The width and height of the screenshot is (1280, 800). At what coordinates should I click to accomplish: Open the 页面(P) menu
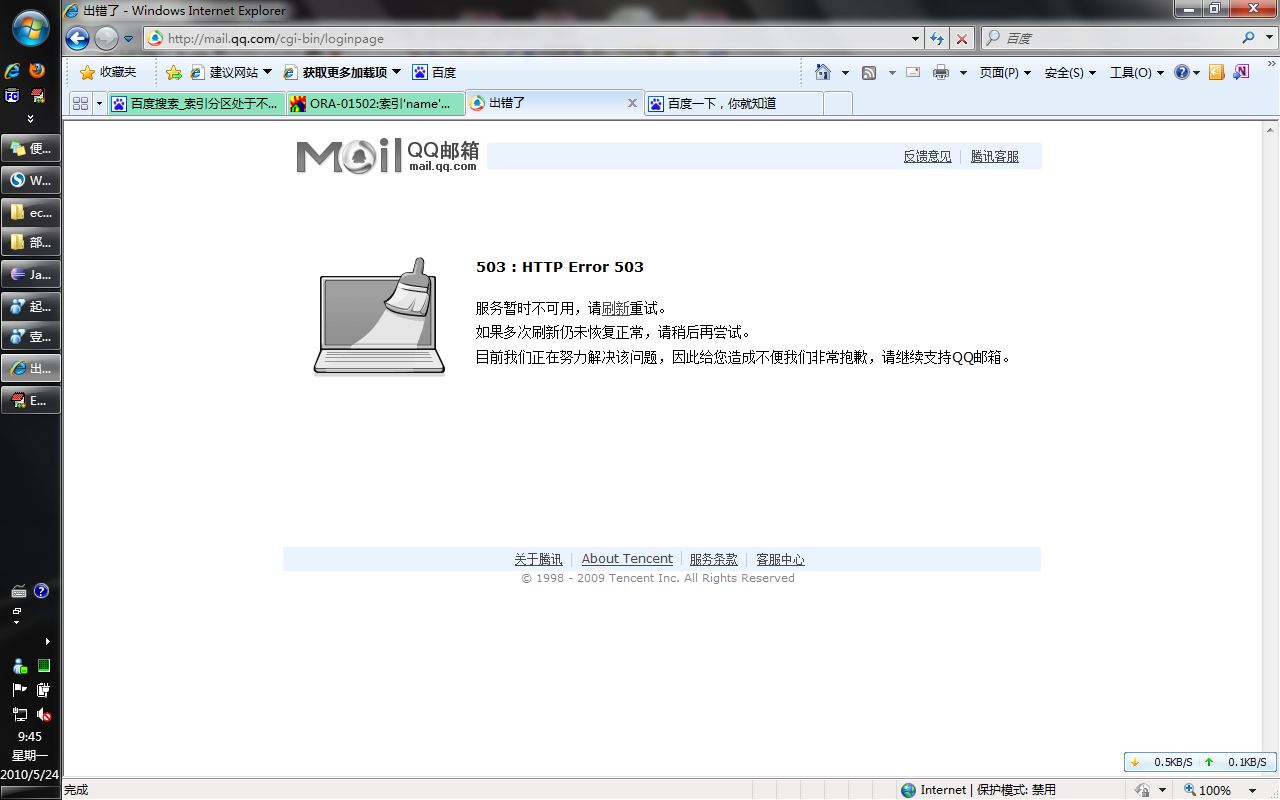pos(1005,72)
